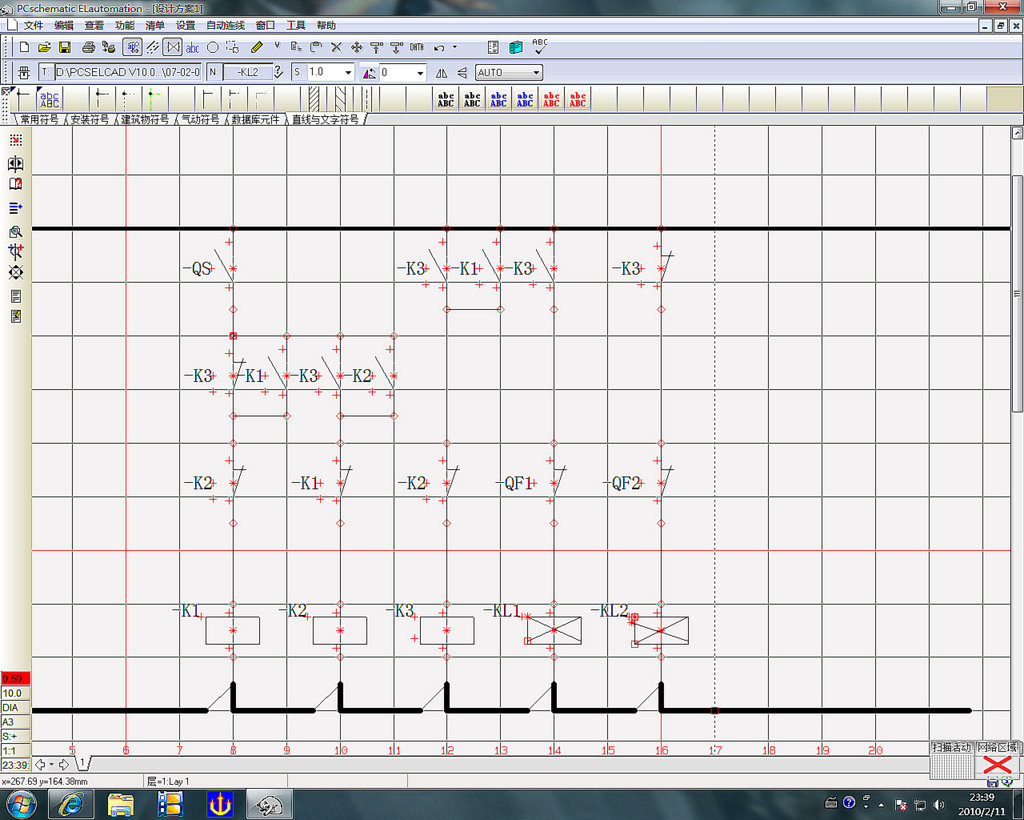This screenshot has width=1024, height=820.
Task: Click the zoom magnifier icon in left sidebar
Action: [x=15, y=232]
